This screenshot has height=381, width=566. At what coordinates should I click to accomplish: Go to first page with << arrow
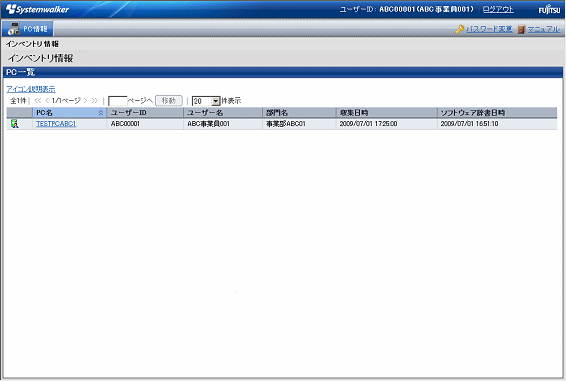point(38,100)
